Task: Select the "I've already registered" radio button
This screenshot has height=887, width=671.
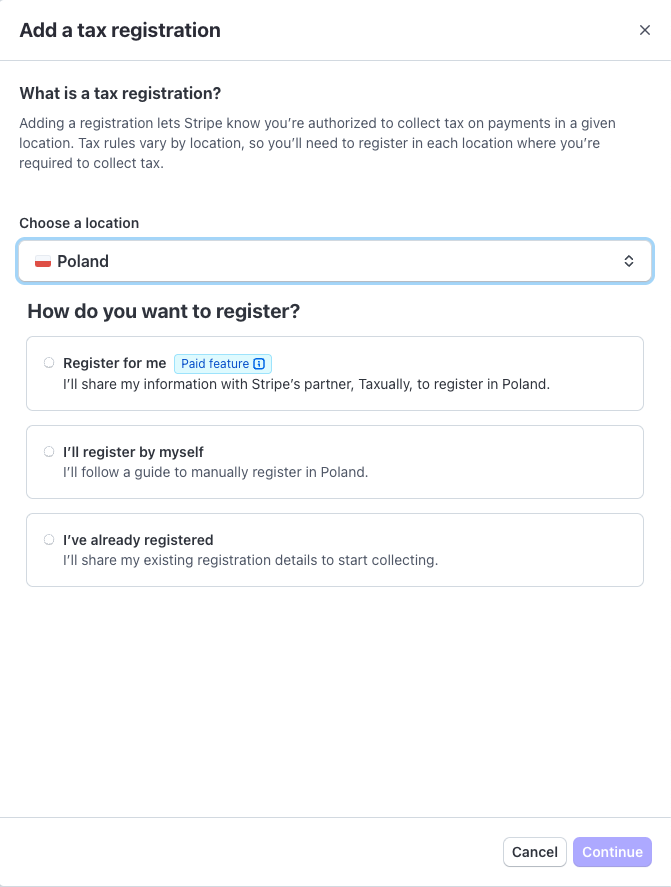Action: pyautogui.click(x=49, y=539)
